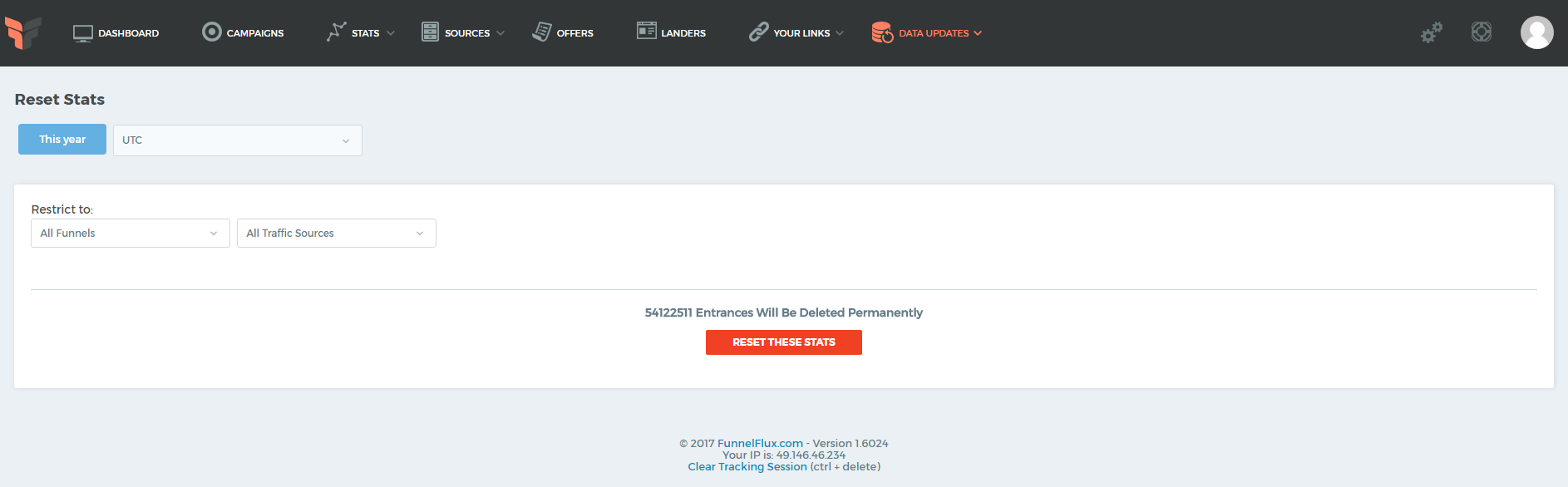The height and width of the screenshot is (487, 1568).
Task: Go to the LANDERS menu item
Action: click(x=683, y=33)
